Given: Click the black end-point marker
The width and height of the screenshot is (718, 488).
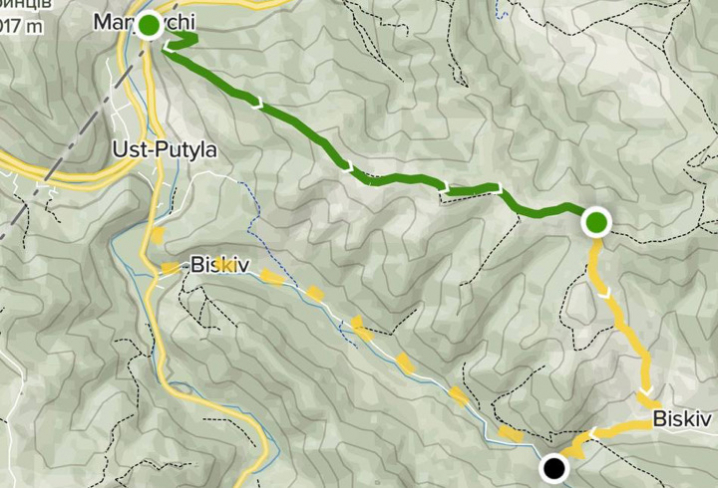Looking at the screenshot, I should point(554,468).
